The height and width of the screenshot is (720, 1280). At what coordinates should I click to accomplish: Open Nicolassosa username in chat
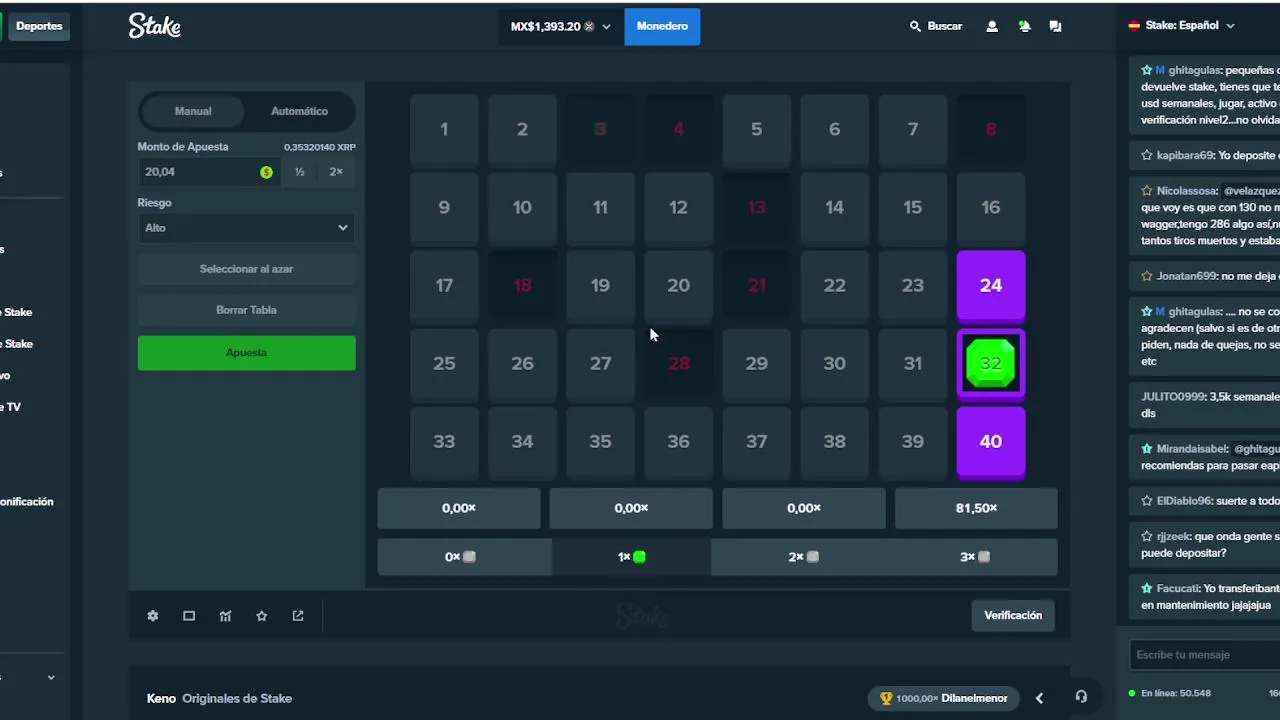[1187, 191]
